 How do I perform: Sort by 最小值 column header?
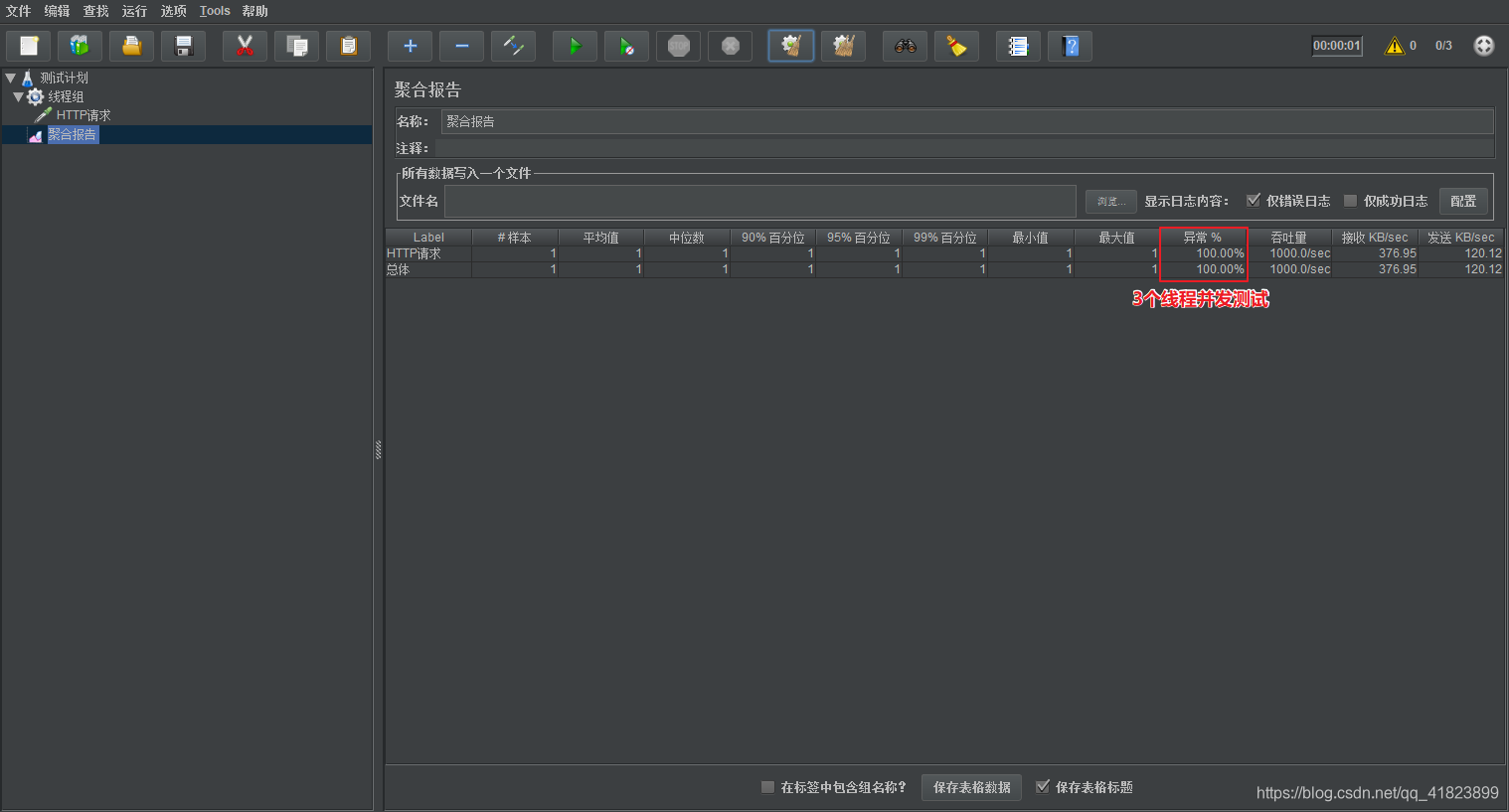pos(1031,238)
